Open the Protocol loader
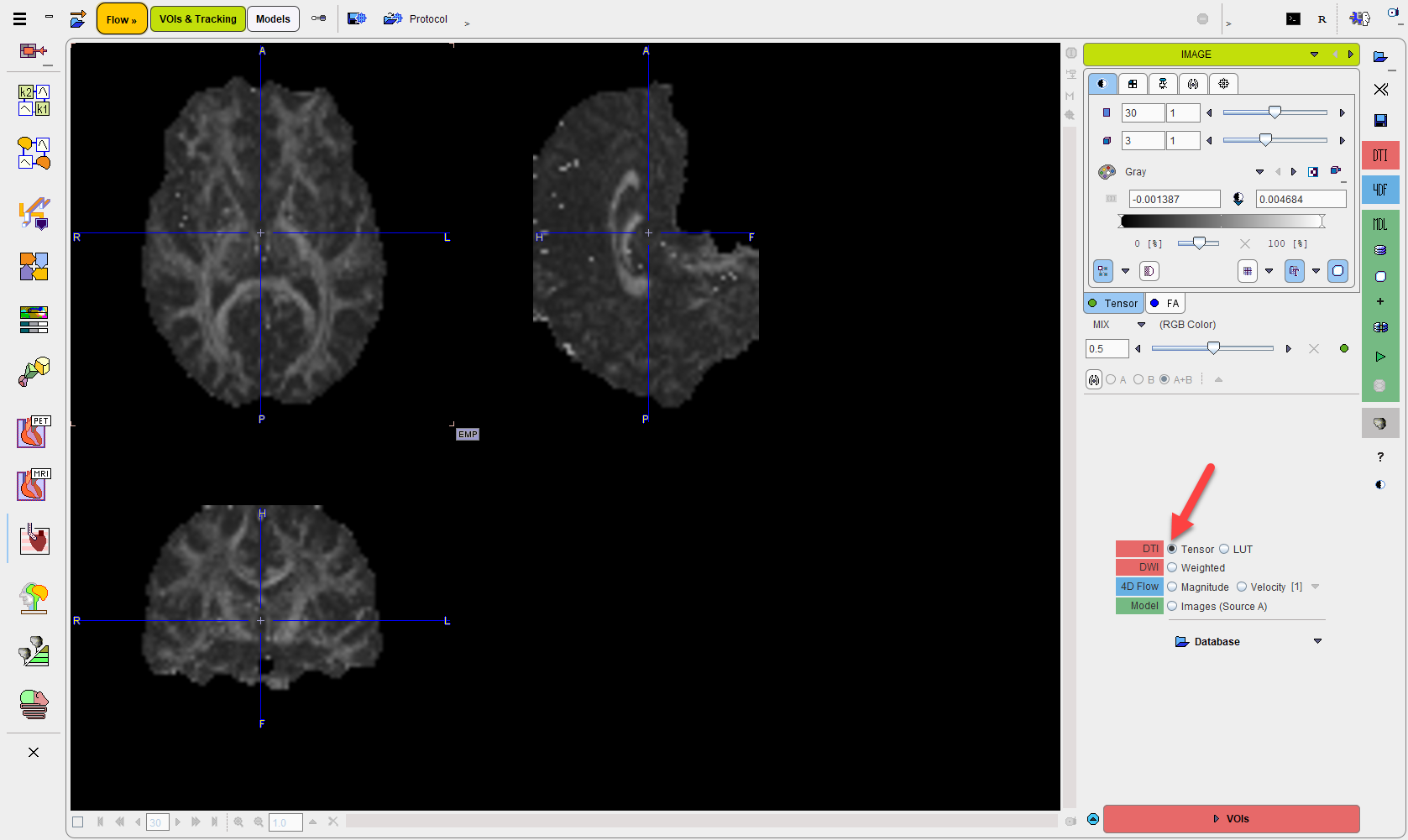Image resolution: width=1408 pixels, height=840 pixels. point(416,18)
